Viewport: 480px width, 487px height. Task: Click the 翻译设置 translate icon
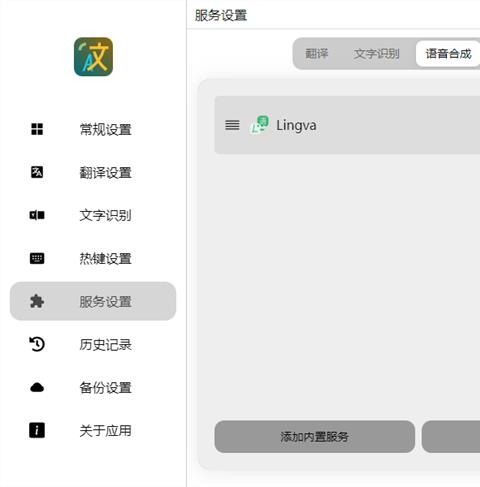click(x=37, y=172)
